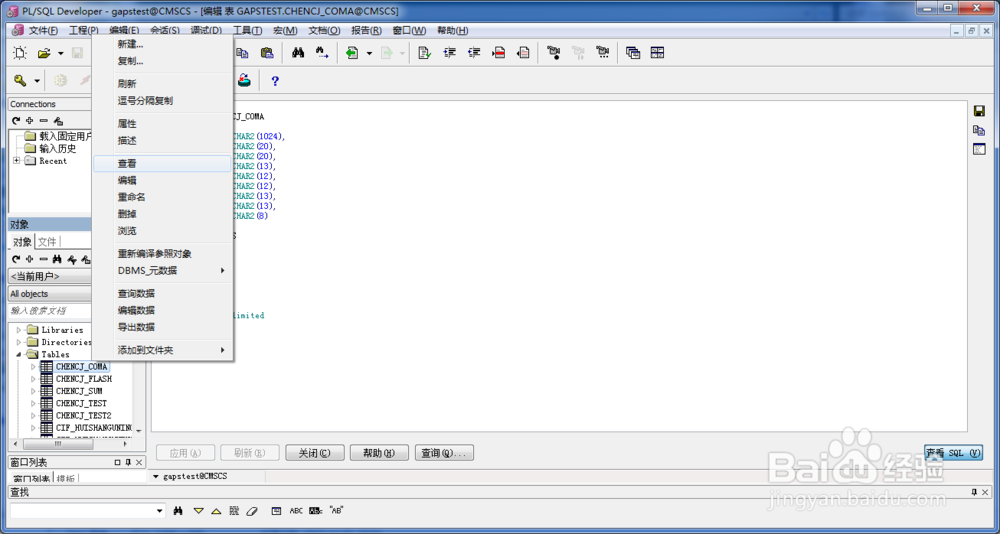Choose 重命名 from the context menu
The width and height of the screenshot is (1000, 534).
162,197
